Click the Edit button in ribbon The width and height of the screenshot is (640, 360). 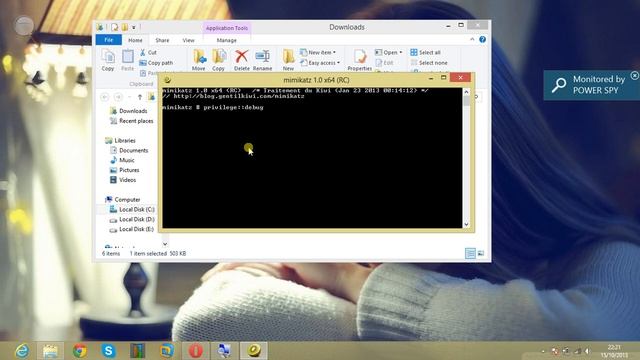pyautogui.click(x=384, y=63)
